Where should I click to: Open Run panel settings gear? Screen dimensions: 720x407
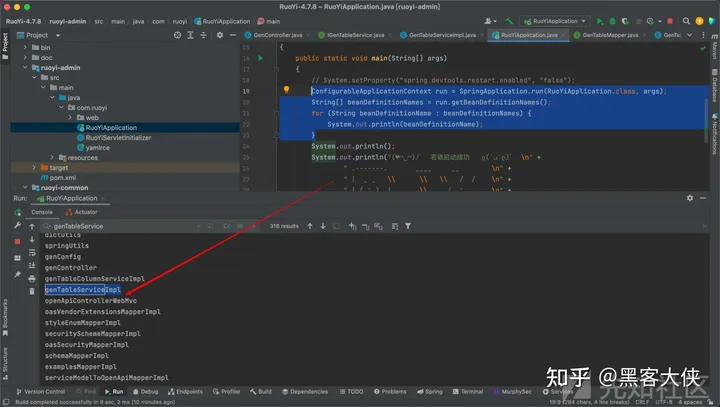tap(690, 198)
